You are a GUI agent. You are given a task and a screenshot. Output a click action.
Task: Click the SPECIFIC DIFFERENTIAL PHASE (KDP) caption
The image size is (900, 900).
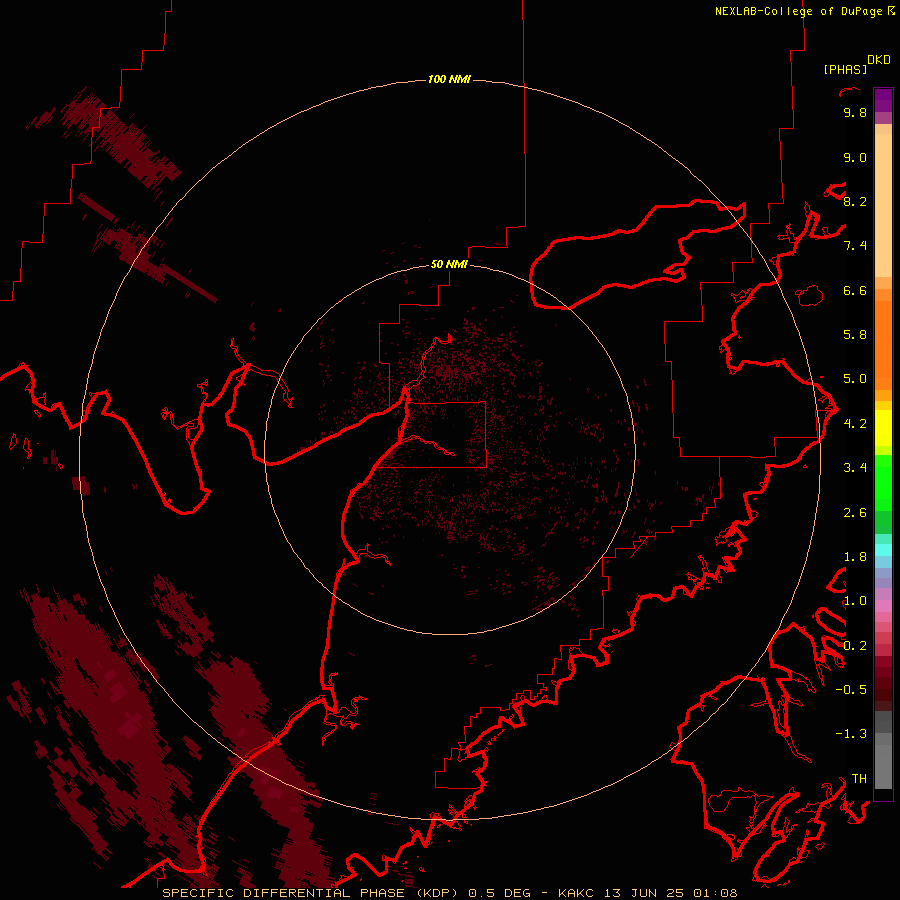pos(311,893)
